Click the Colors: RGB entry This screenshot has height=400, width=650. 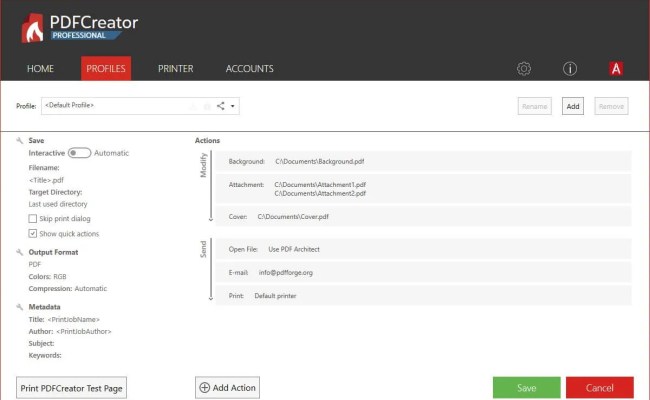pos(47,276)
